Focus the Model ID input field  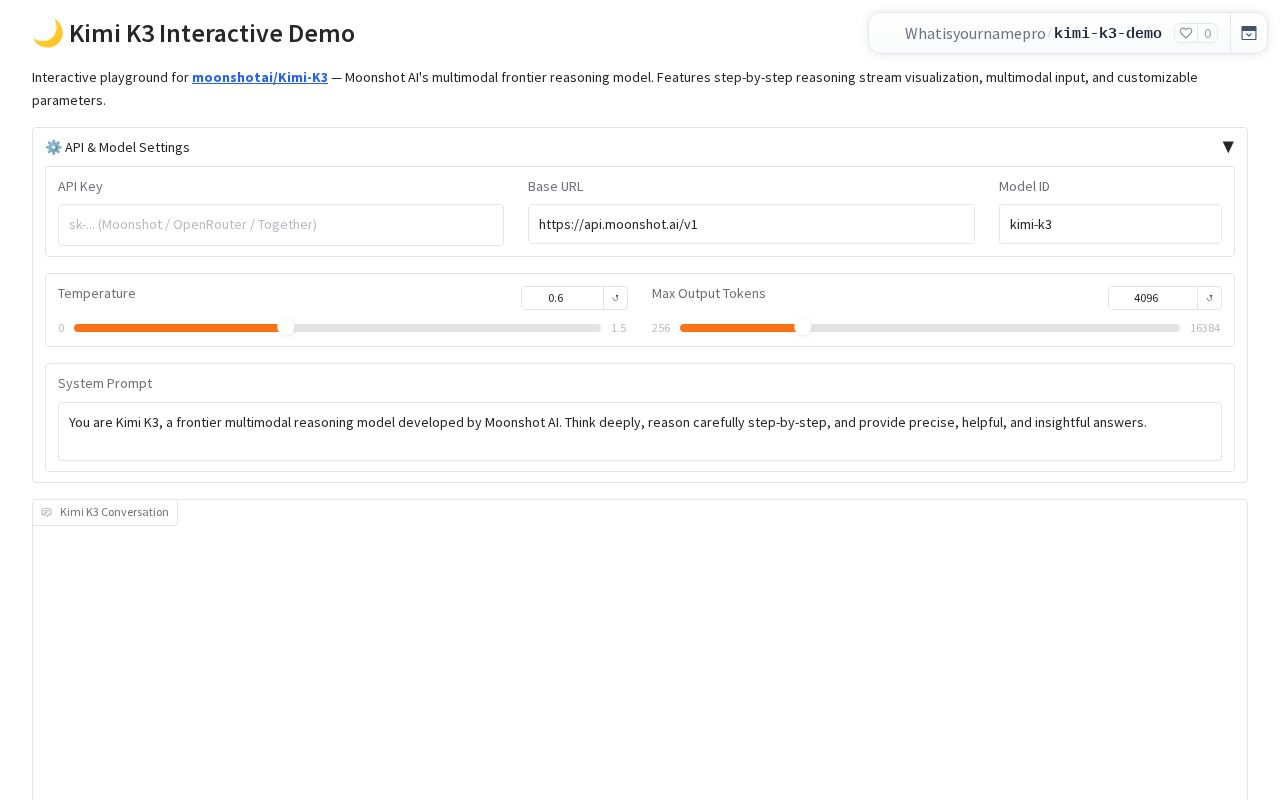point(1110,224)
